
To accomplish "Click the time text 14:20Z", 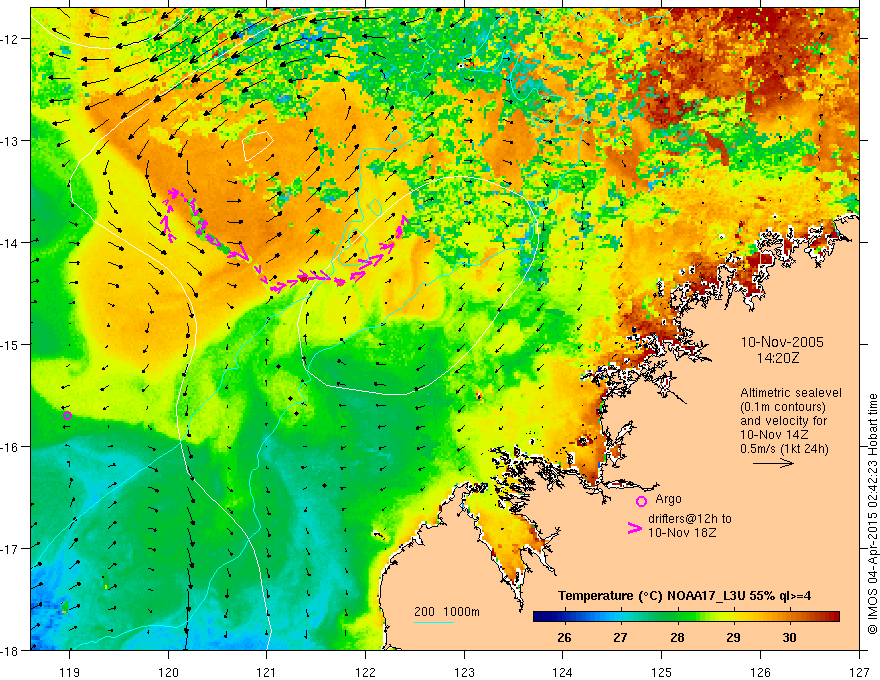I will pos(777,358).
